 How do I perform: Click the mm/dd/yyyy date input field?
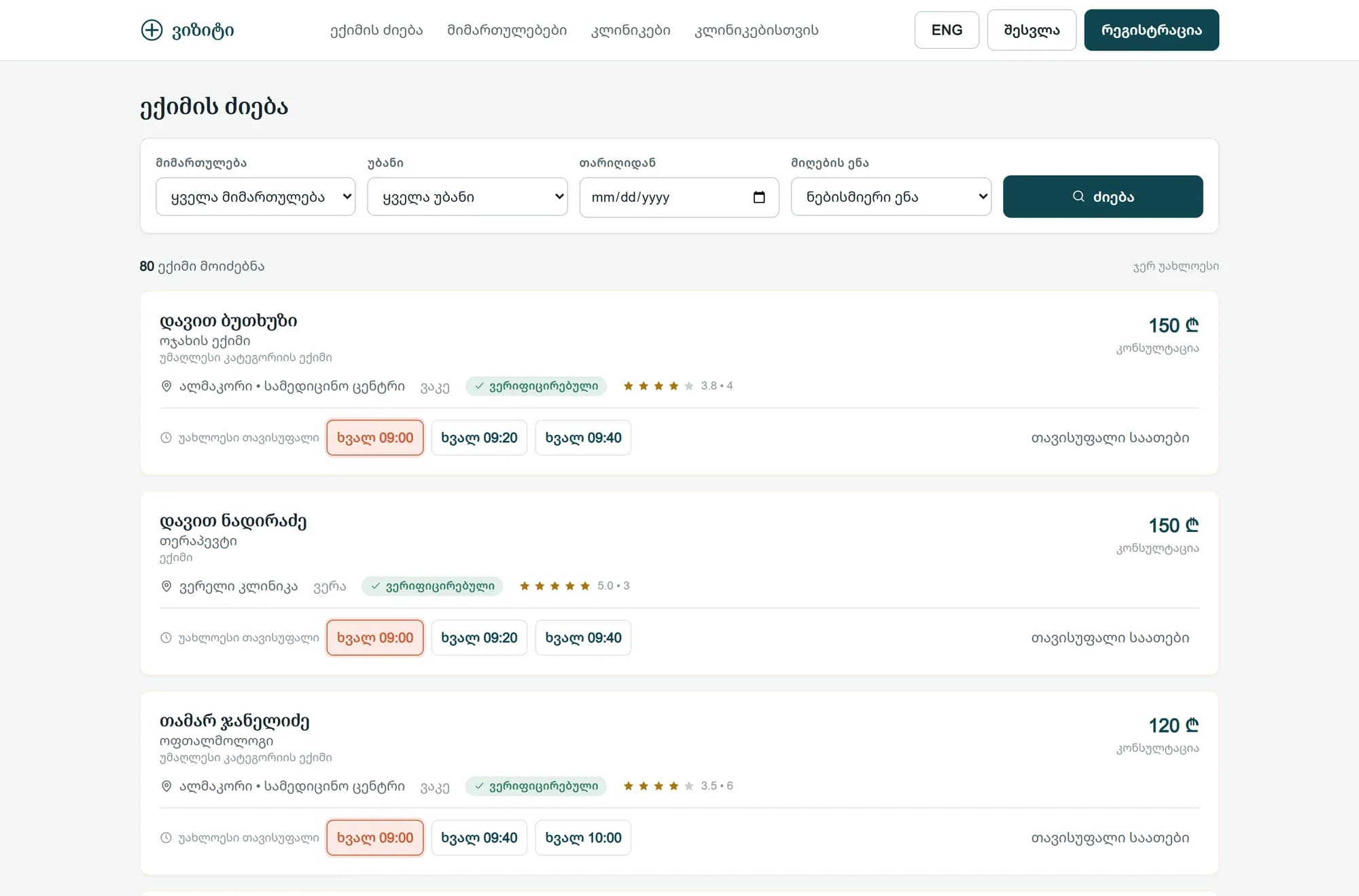pos(679,197)
